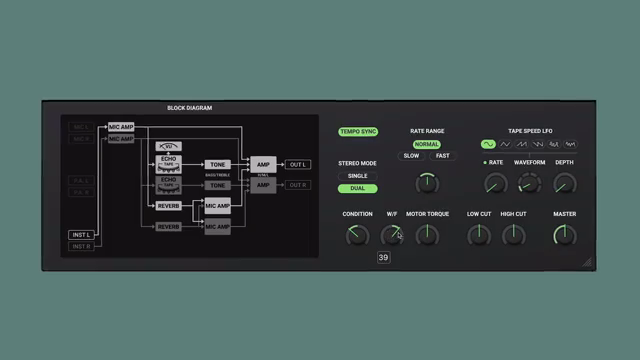This screenshot has height=360, width=640.
Task: Click the LFO RATE knob
Action: pos(496,184)
